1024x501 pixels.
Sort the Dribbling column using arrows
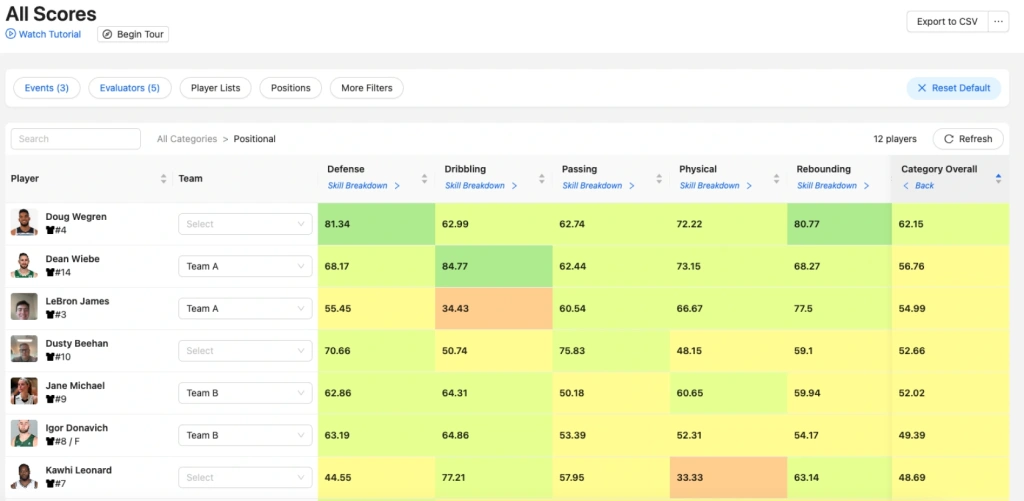tap(541, 179)
